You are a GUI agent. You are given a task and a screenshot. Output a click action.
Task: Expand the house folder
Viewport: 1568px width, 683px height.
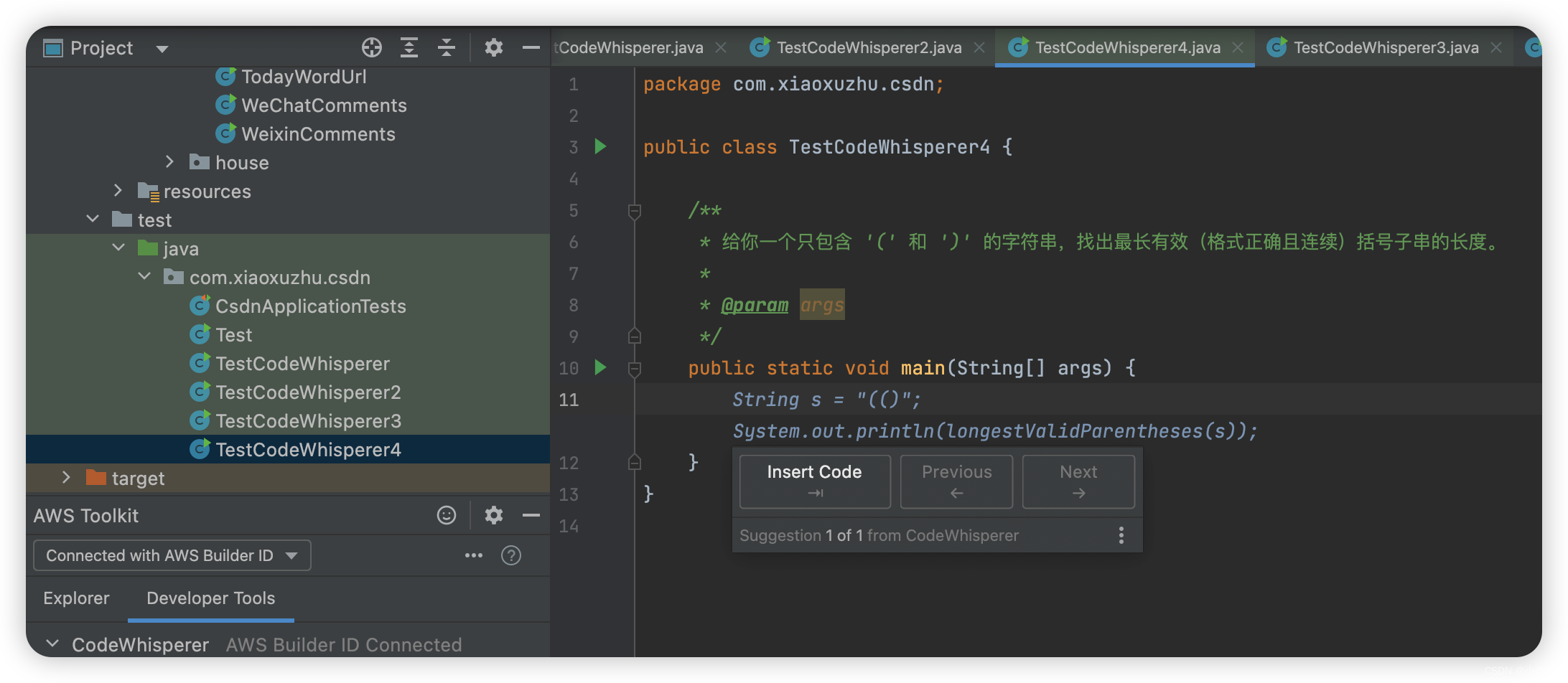[170, 162]
